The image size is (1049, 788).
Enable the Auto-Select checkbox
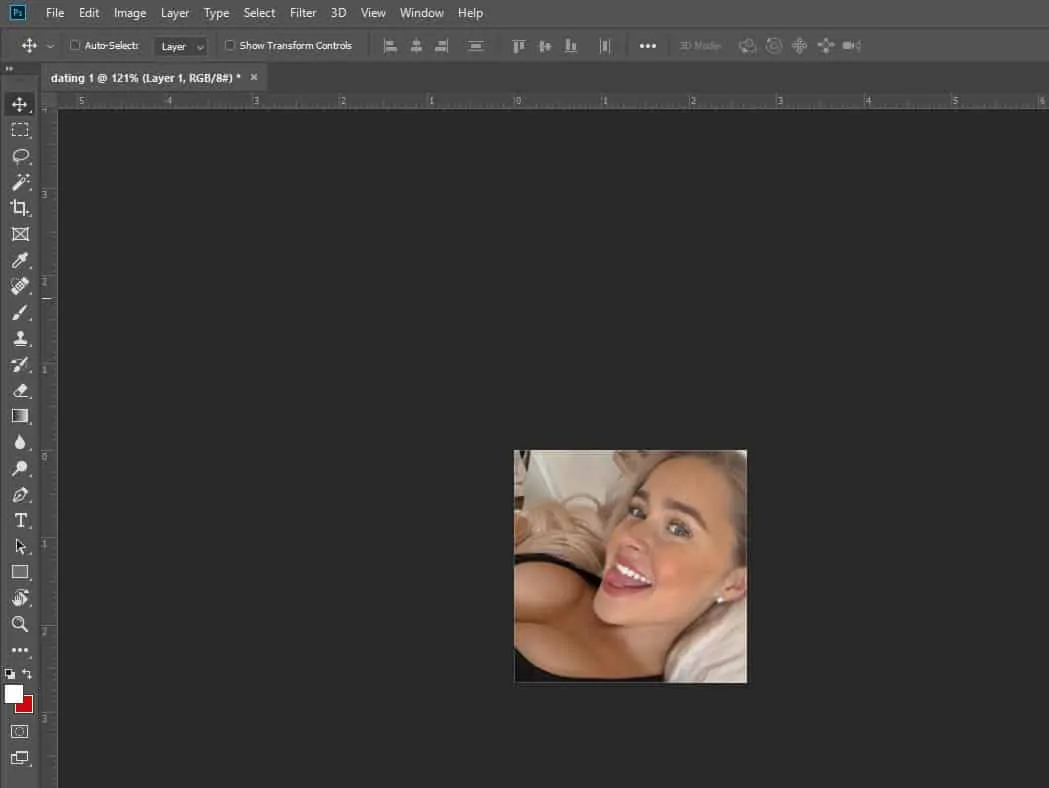click(x=75, y=46)
